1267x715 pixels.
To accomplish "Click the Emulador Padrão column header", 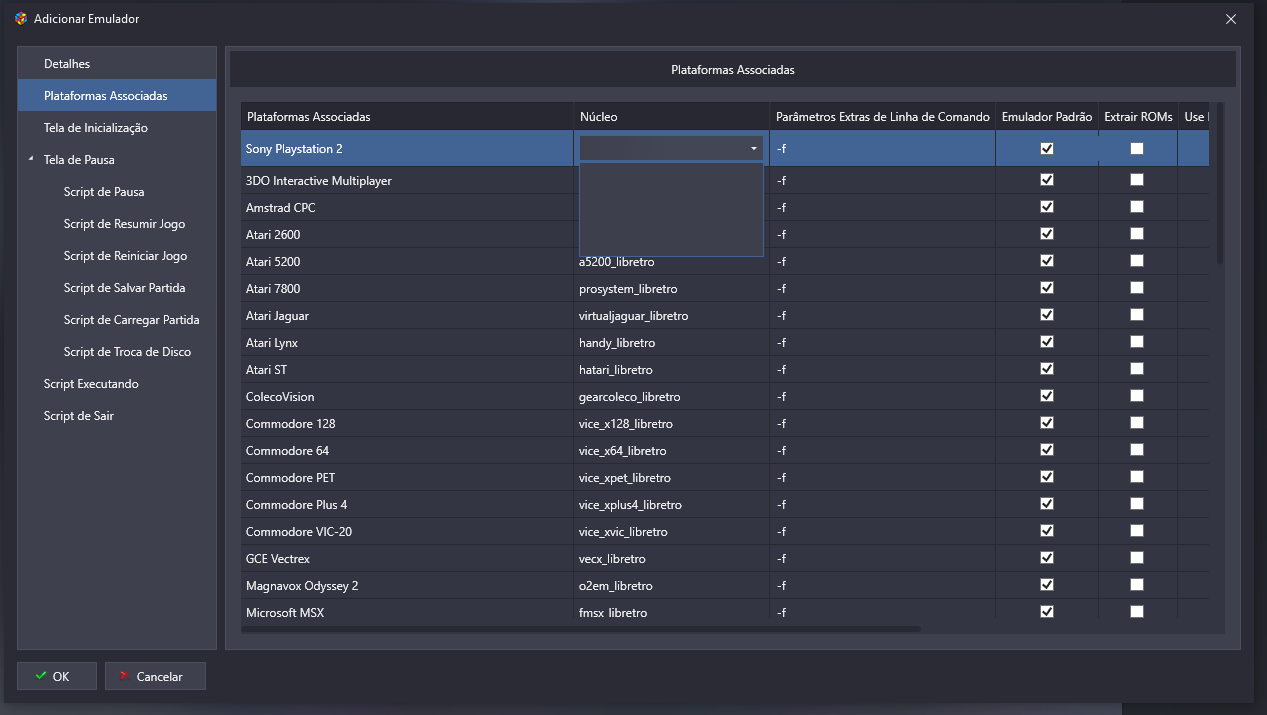I will click(1047, 117).
